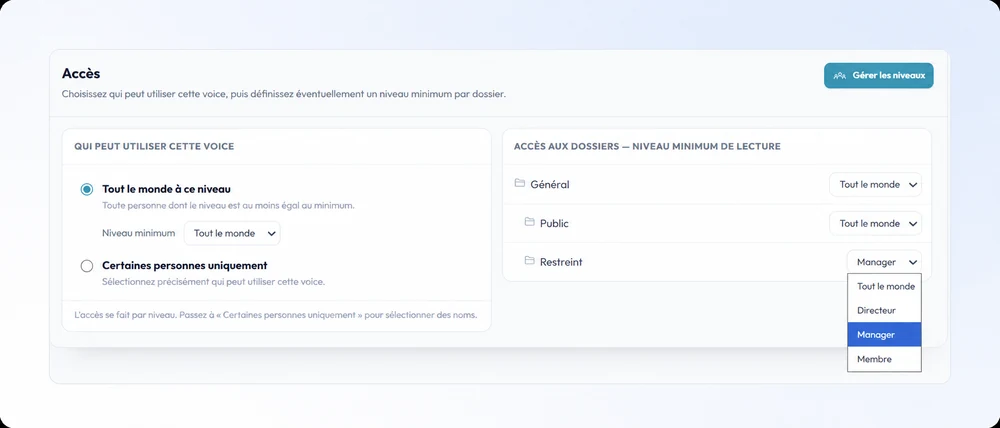Click the Accès heading
This screenshot has height=428, width=1000.
point(81,73)
